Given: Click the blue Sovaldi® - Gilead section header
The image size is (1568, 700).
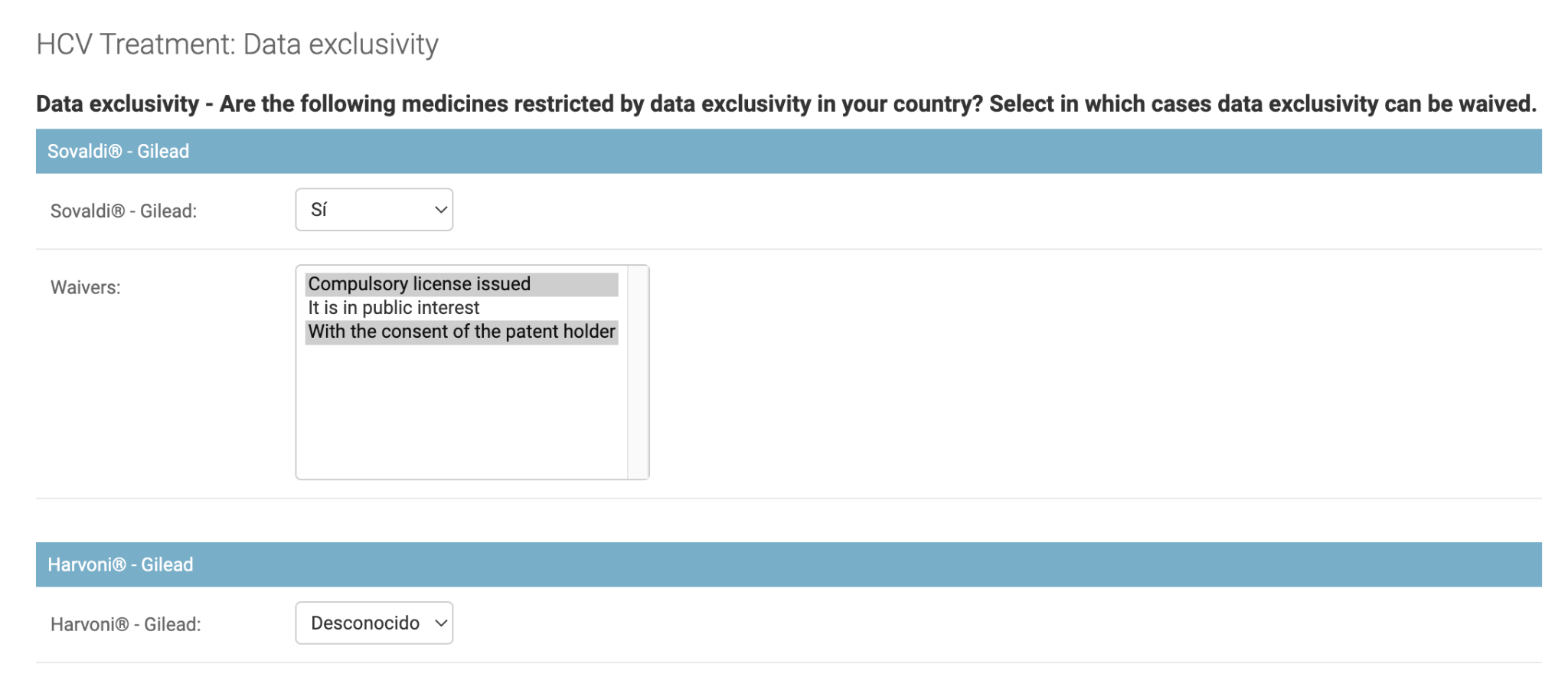Looking at the screenshot, I should coord(789,151).
